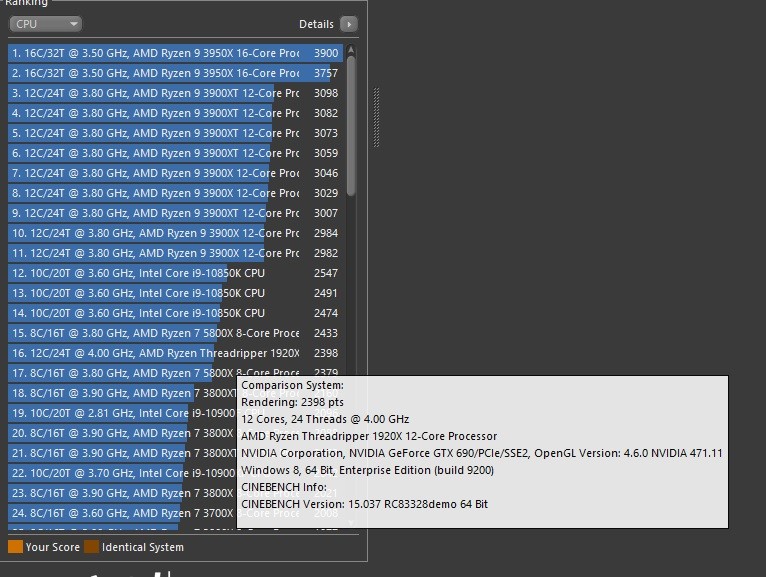
Task: Select rank 3 Ryzen 9 3900XT row, score 3098
Action: [175, 93]
